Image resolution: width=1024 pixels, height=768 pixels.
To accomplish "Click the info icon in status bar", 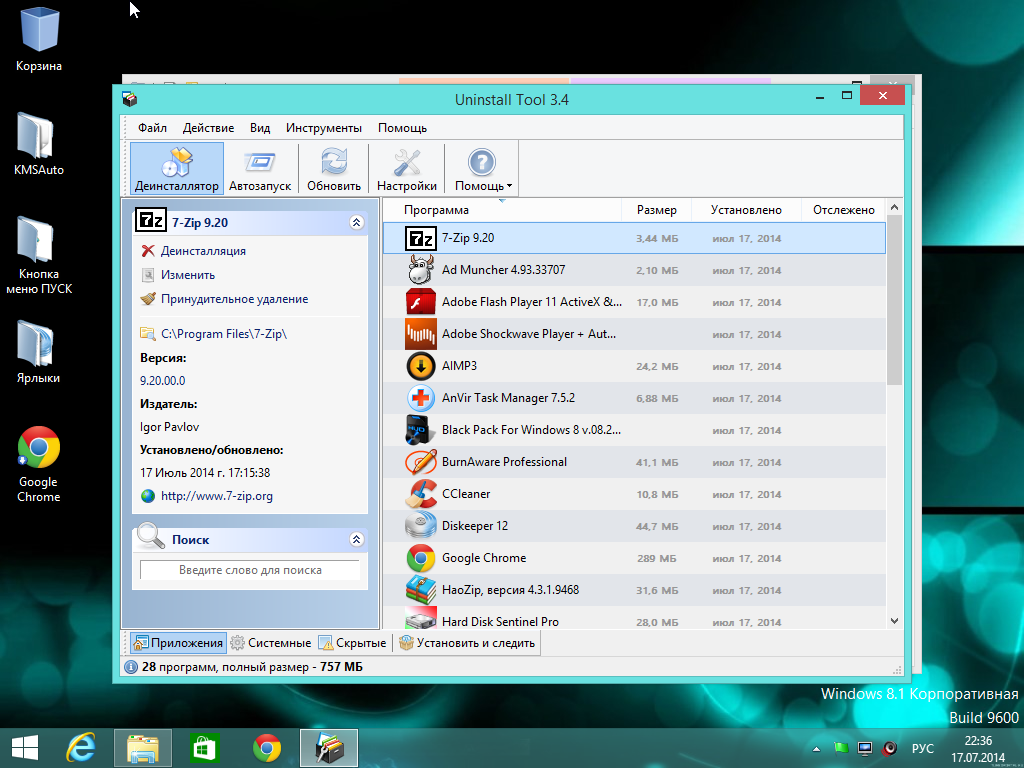I will pyautogui.click(x=131, y=667).
